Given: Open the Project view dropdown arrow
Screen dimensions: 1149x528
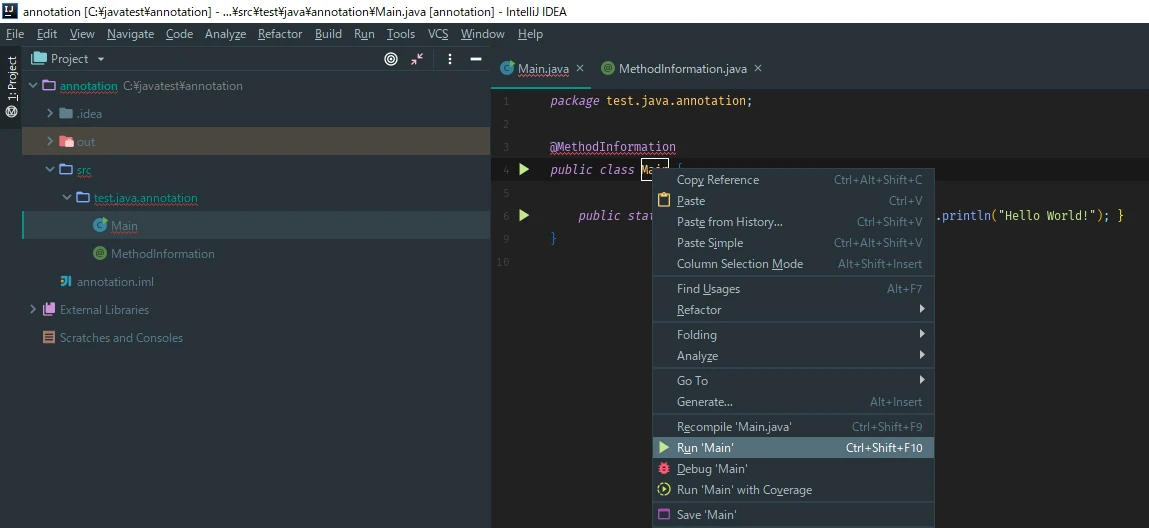Looking at the screenshot, I should click(x=101, y=59).
